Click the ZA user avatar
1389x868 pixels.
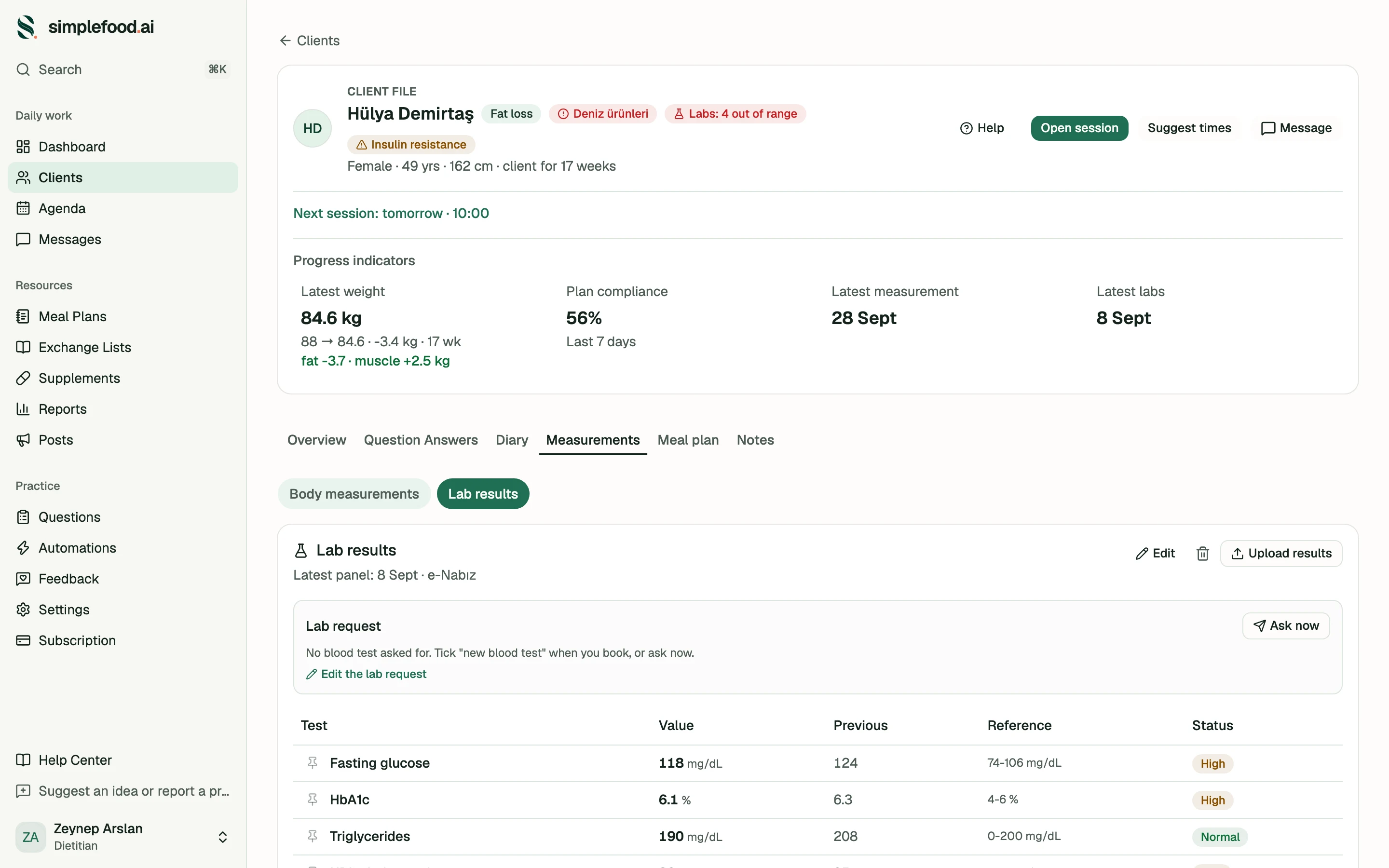tap(30, 838)
